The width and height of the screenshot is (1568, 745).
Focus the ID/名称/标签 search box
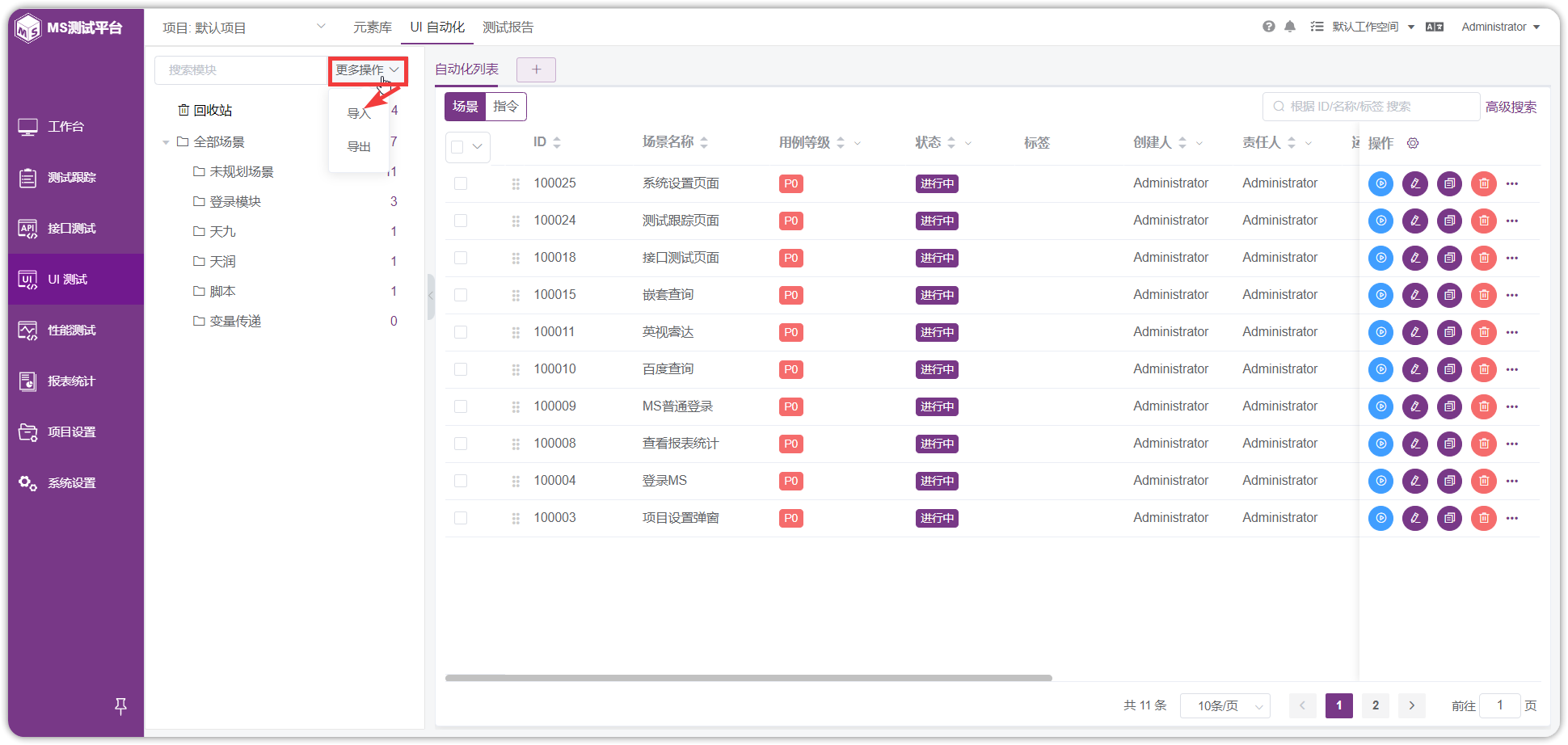1371,107
